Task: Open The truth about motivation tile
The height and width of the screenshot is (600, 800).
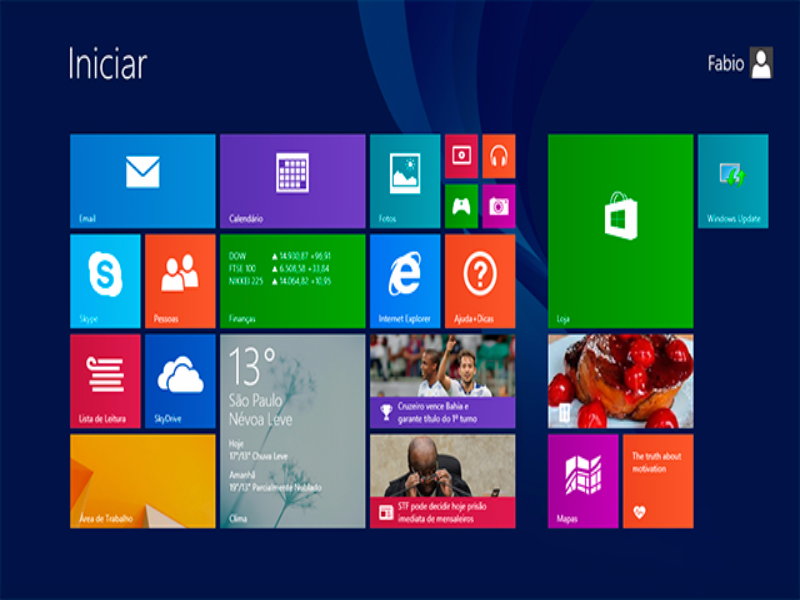Action: coord(658,481)
